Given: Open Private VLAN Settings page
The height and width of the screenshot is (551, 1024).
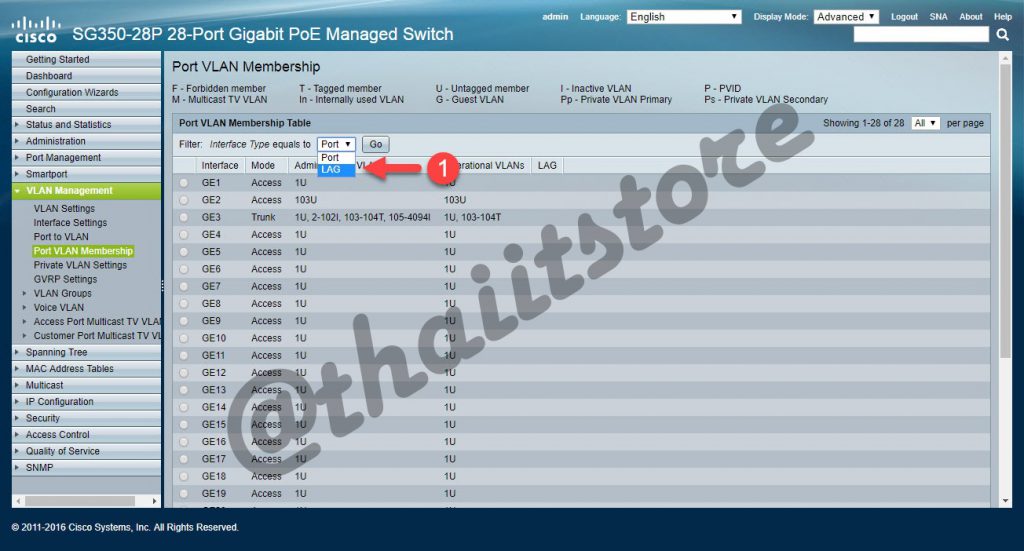Looking at the screenshot, I should (x=80, y=265).
